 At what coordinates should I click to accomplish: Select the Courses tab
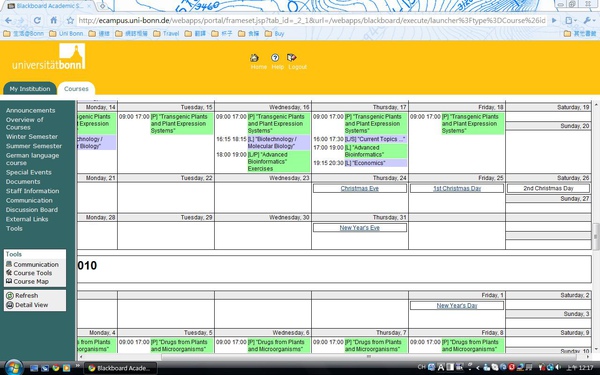76,89
